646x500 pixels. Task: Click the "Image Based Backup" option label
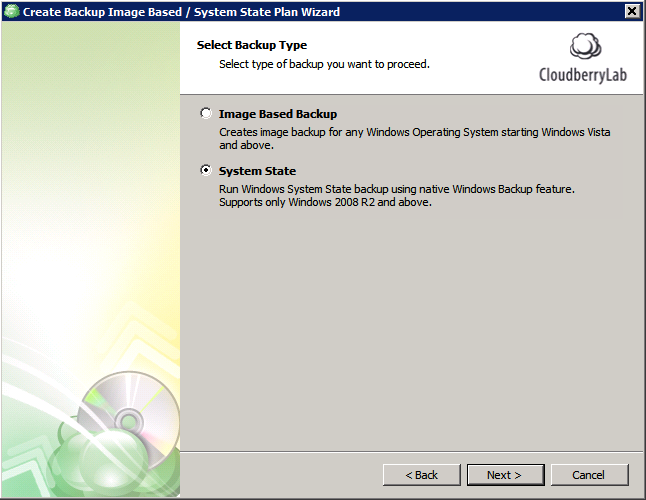[277, 114]
